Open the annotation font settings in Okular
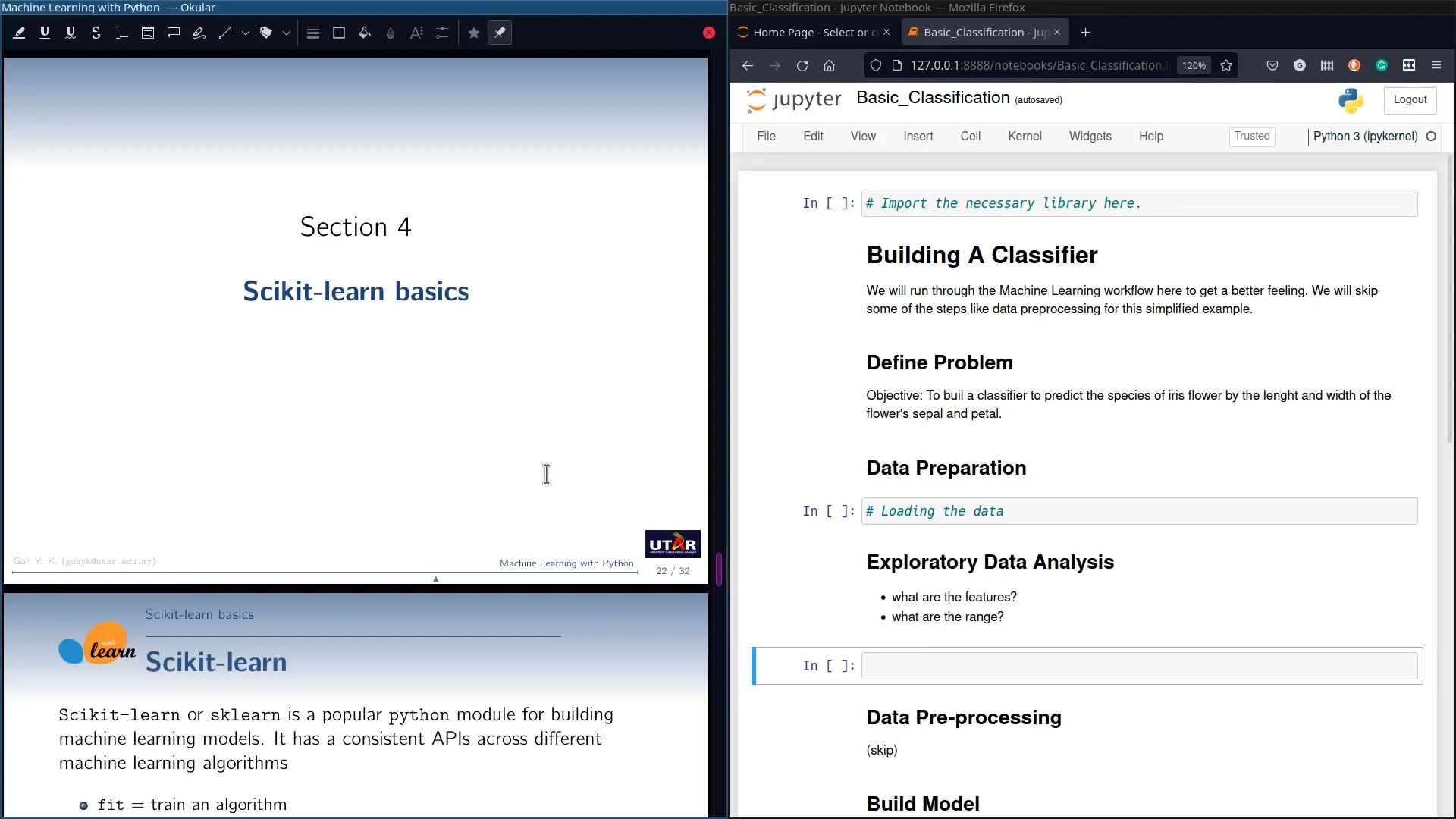1456x819 pixels. (416, 33)
